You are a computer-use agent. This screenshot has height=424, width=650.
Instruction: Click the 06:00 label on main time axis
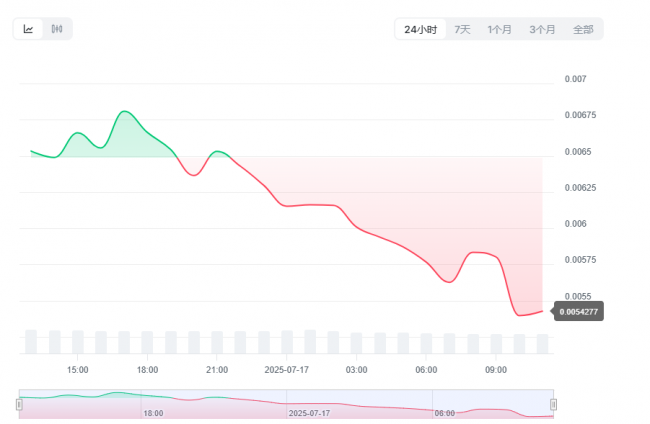(x=426, y=370)
